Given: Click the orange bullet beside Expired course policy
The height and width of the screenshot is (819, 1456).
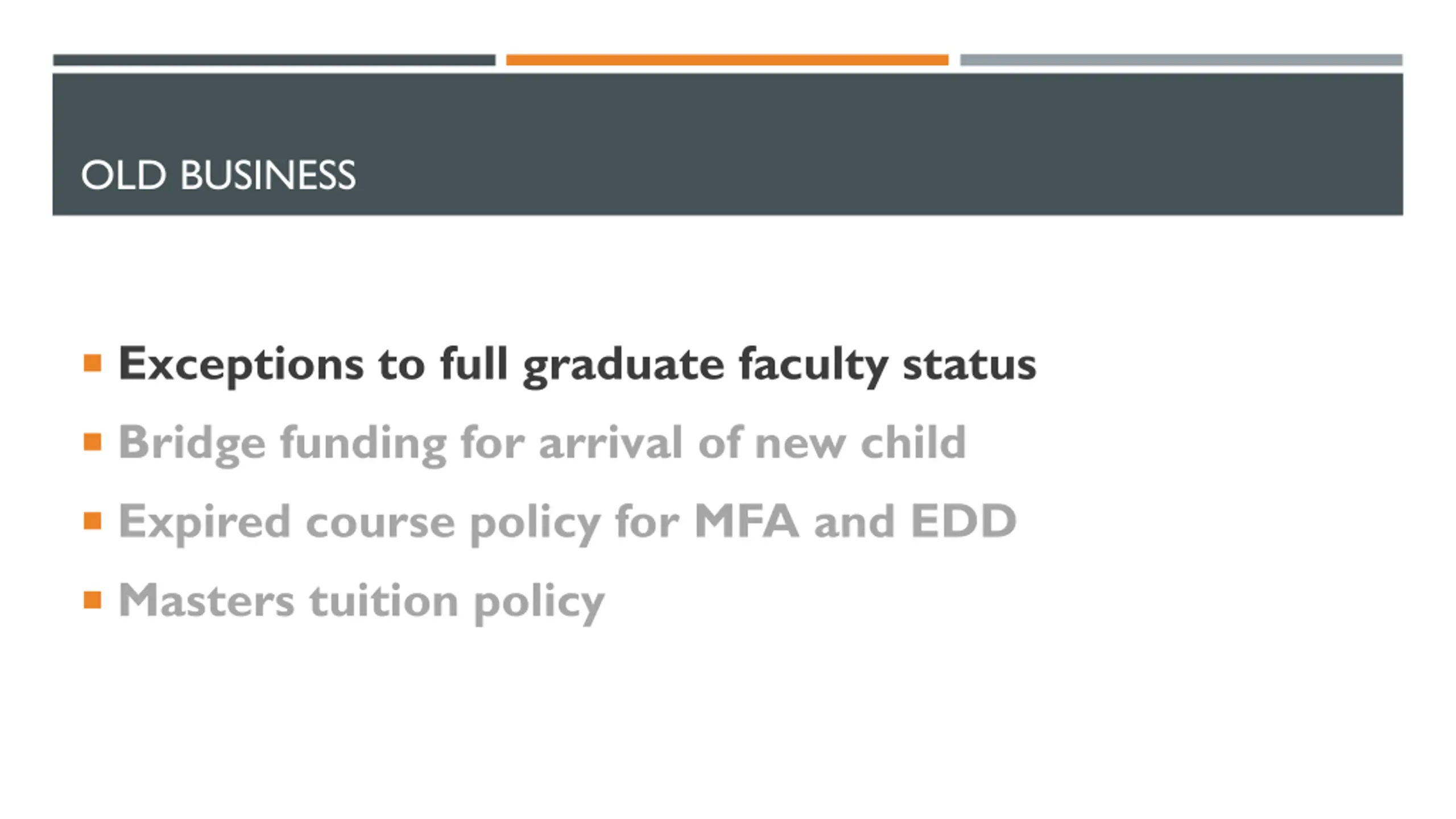Looking at the screenshot, I should click(92, 521).
